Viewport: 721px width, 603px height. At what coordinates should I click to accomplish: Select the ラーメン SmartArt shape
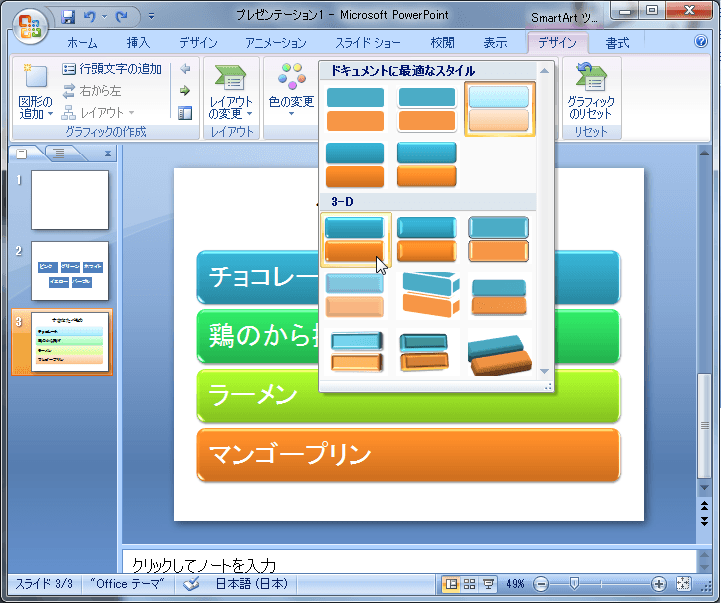408,396
